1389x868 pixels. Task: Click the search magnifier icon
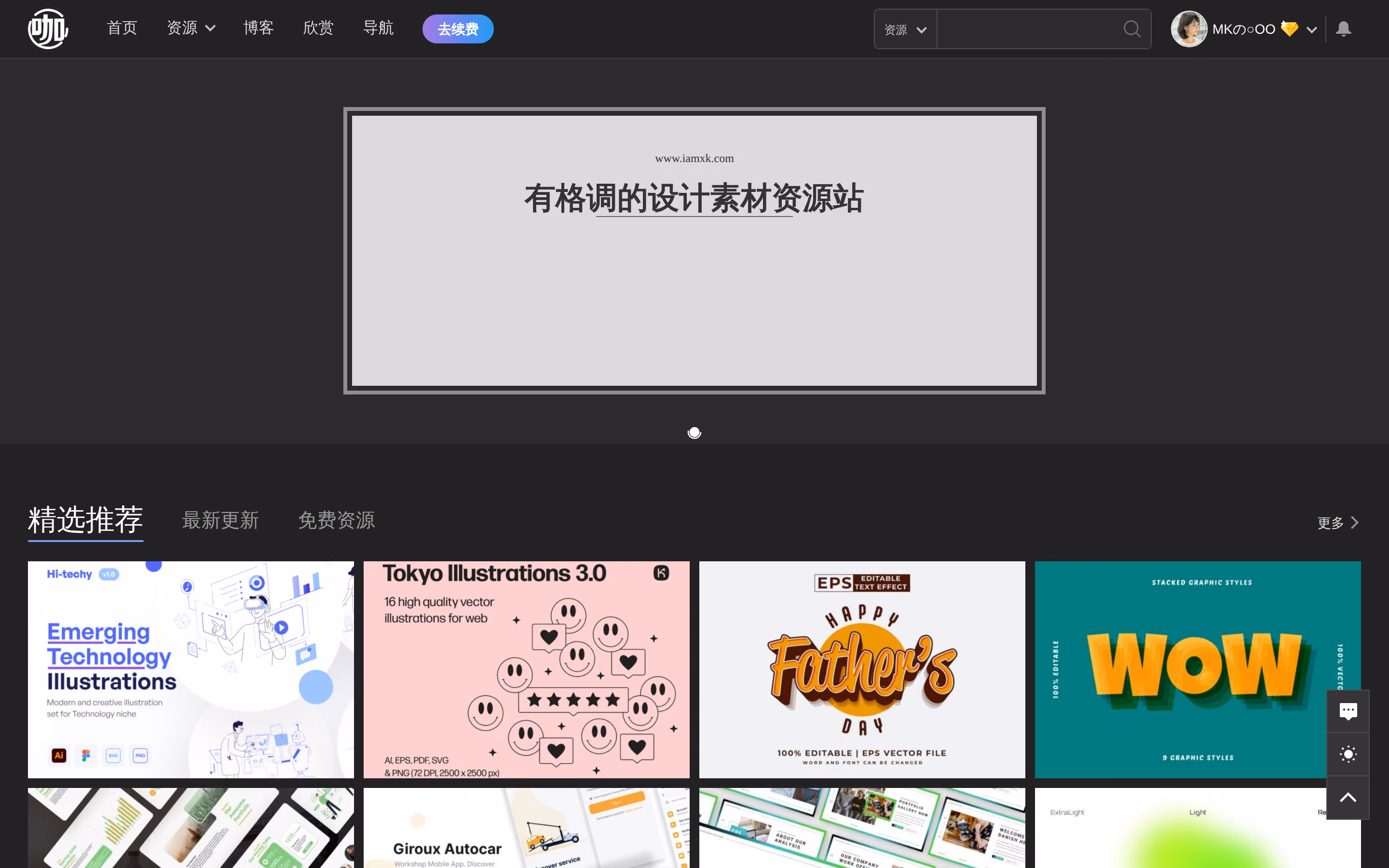[x=1131, y=29]
